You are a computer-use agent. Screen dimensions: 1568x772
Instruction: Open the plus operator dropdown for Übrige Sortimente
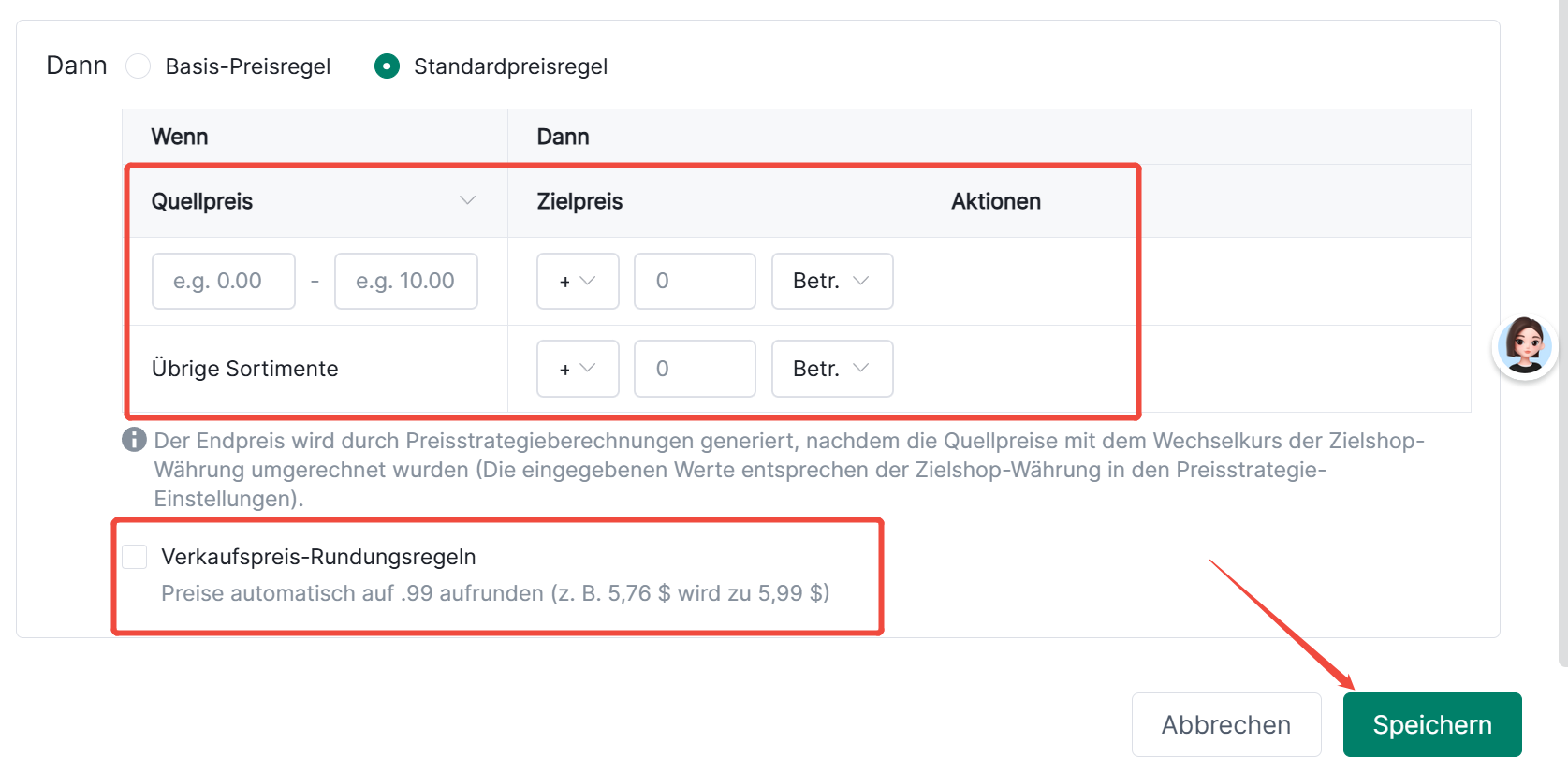[578, 369]
